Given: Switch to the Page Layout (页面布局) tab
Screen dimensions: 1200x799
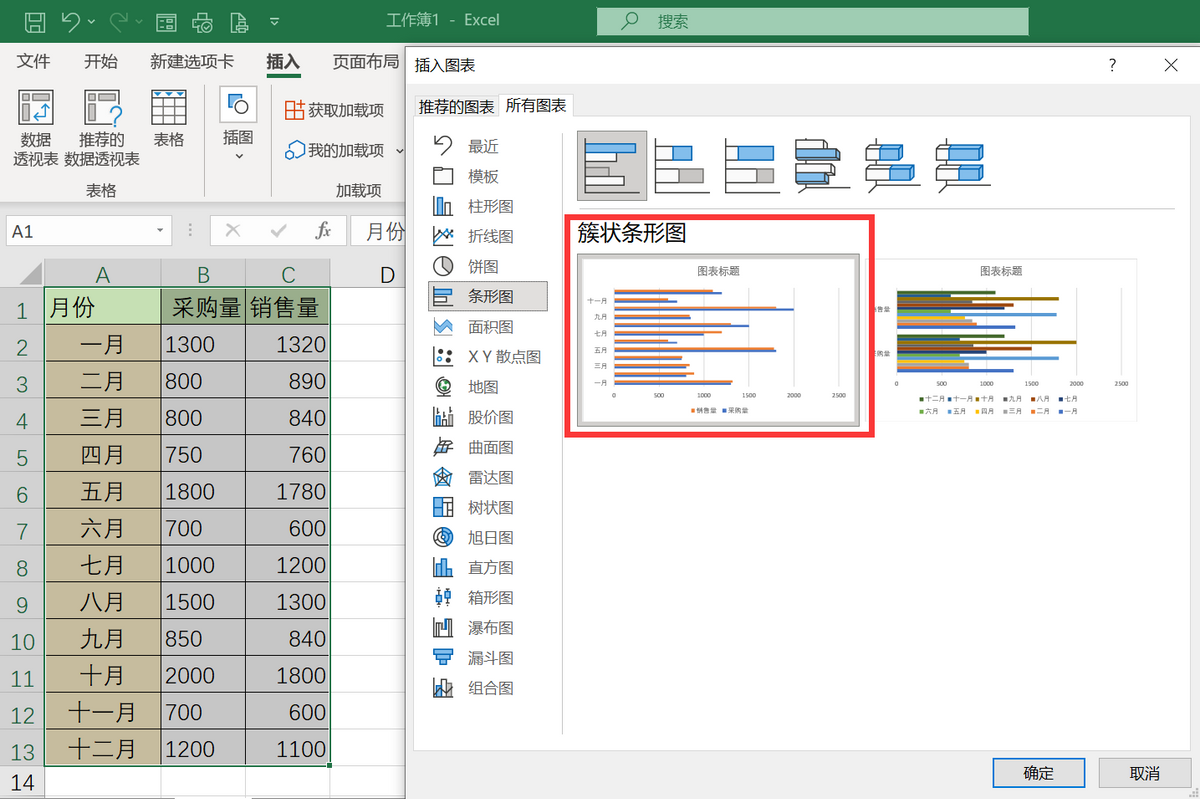Looking at the screenshot, I should pos(366,62).
